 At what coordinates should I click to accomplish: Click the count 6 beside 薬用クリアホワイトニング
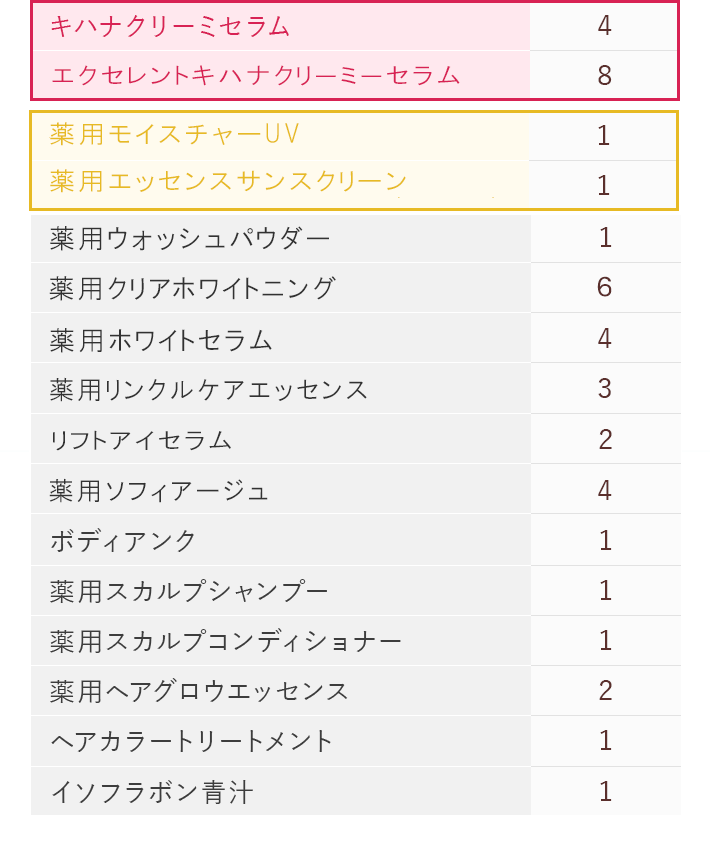[x=605, y=287]
